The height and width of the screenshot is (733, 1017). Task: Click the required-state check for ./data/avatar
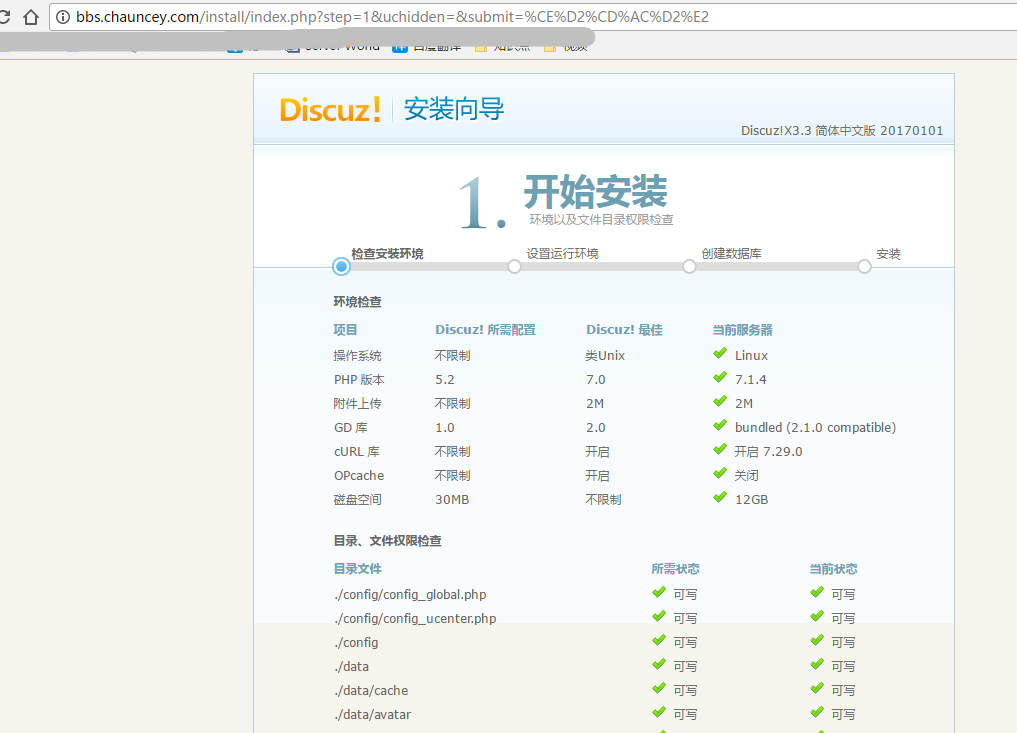(x=659, y=712)
